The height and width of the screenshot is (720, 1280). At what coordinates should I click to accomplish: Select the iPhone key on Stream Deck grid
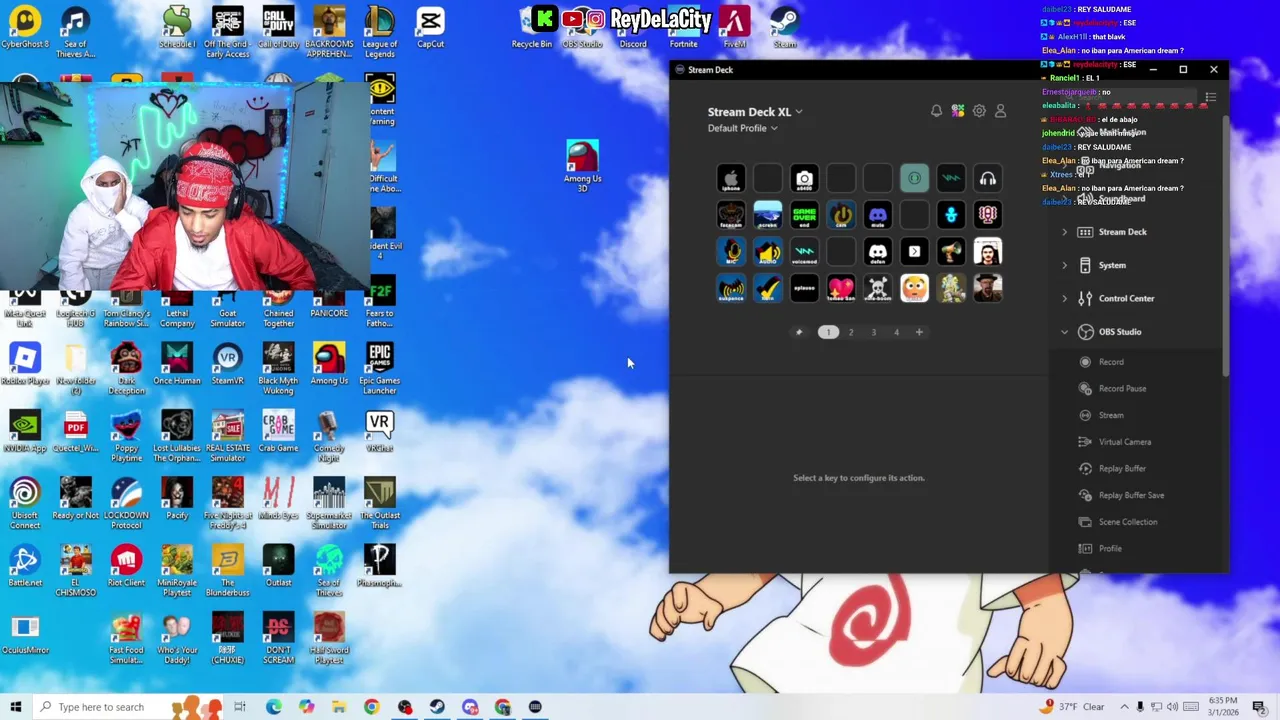731,179
